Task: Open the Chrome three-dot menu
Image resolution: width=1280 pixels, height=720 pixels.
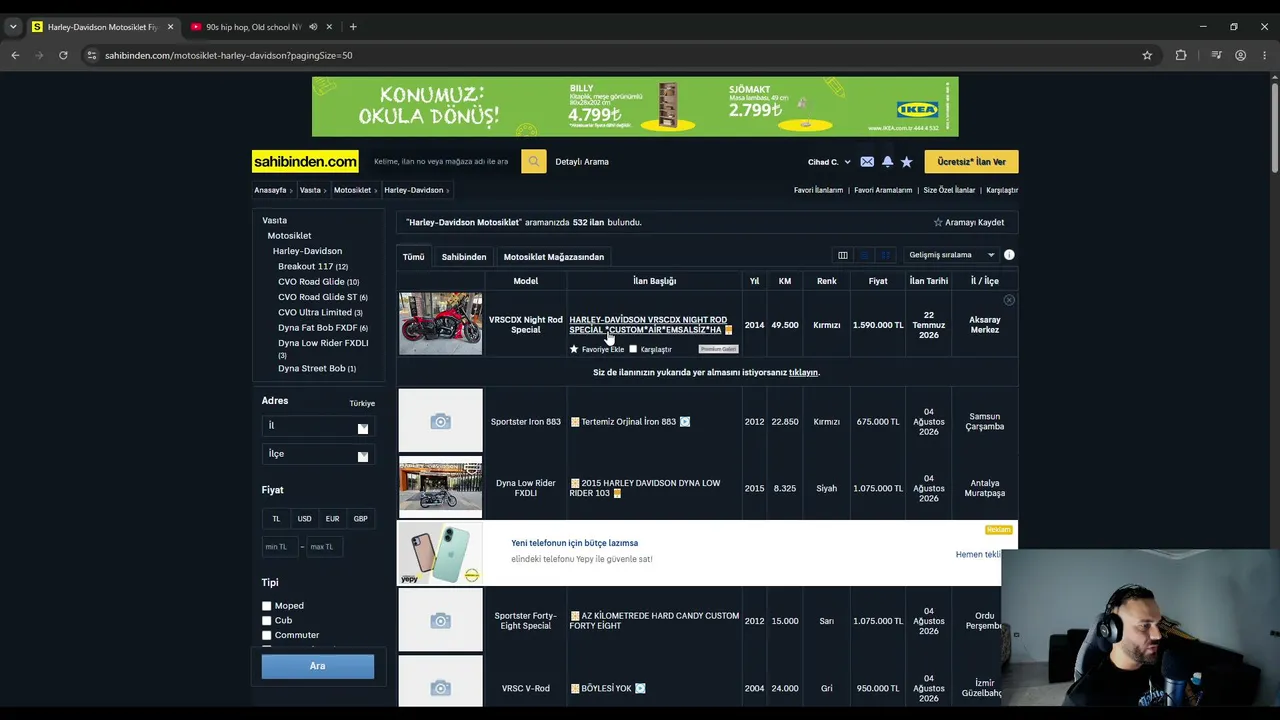Action: [x=1264, y=55]
